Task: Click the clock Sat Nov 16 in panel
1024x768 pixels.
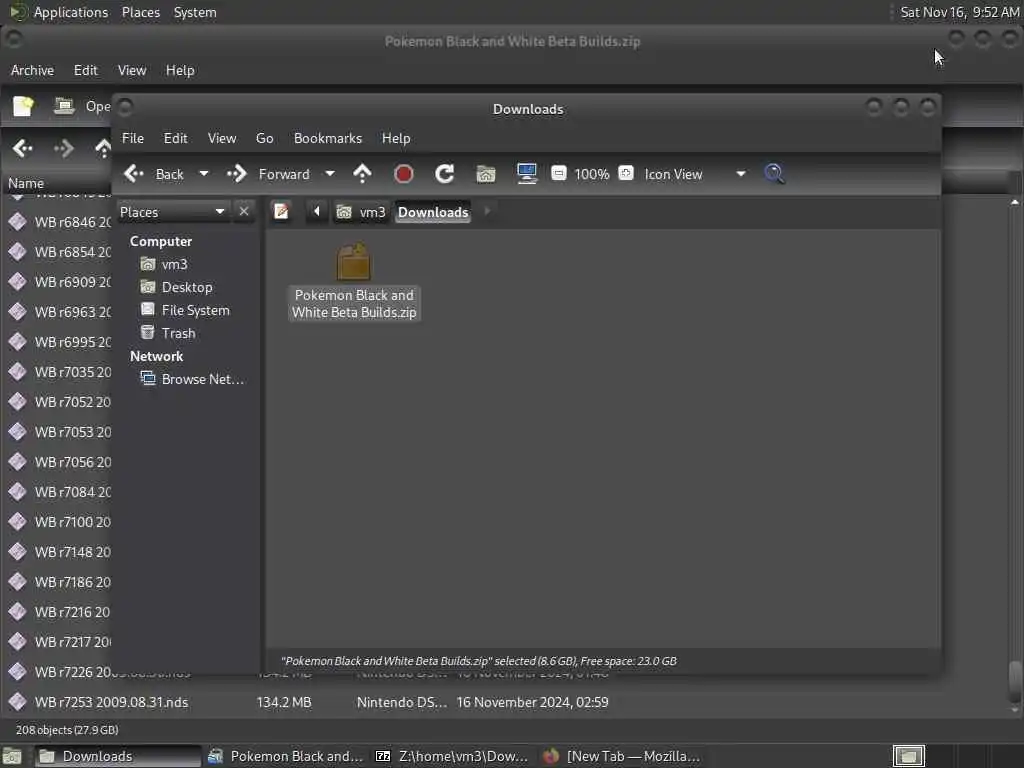Action: [959, 12]
